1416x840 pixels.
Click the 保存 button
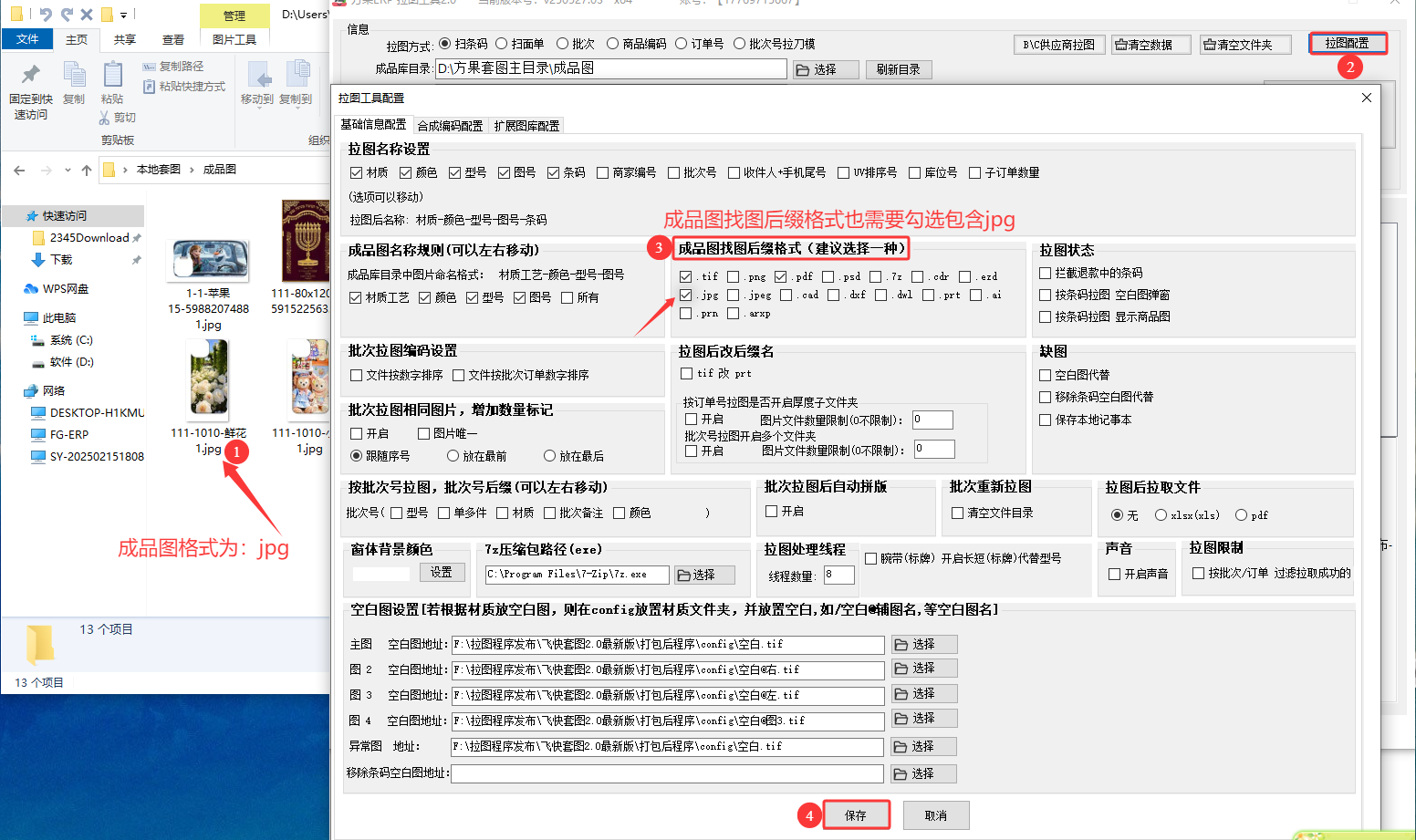(x=856, y=815)
